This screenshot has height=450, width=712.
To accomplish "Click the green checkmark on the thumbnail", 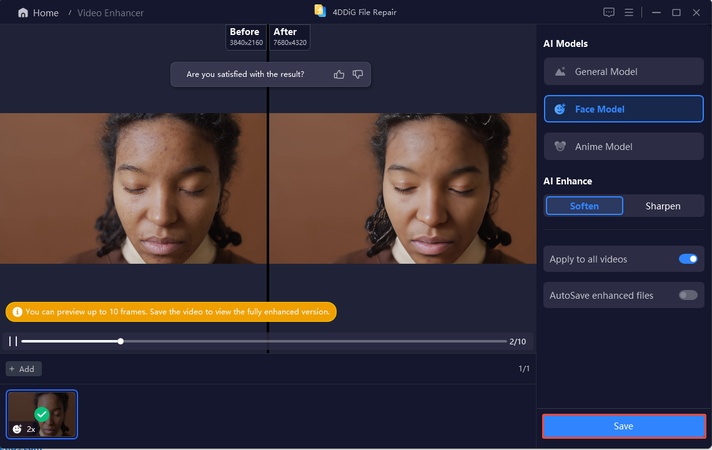I will (x=42, y=414).
